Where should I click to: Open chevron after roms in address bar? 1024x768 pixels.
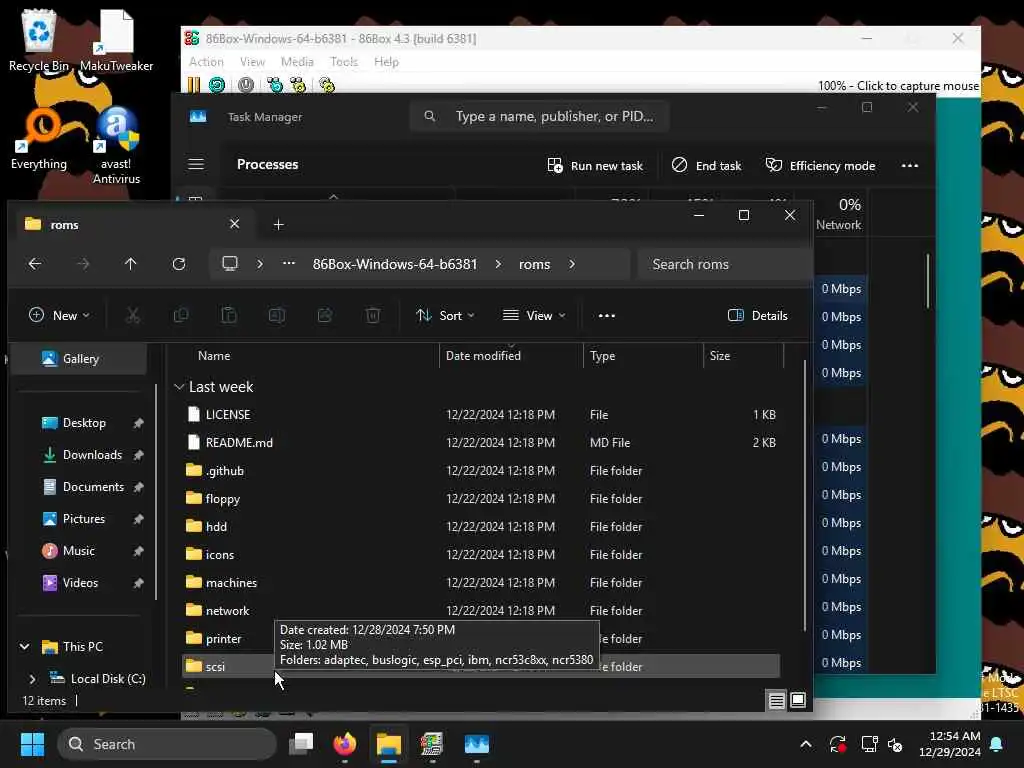pyautogui.click(x=572, y=264)
